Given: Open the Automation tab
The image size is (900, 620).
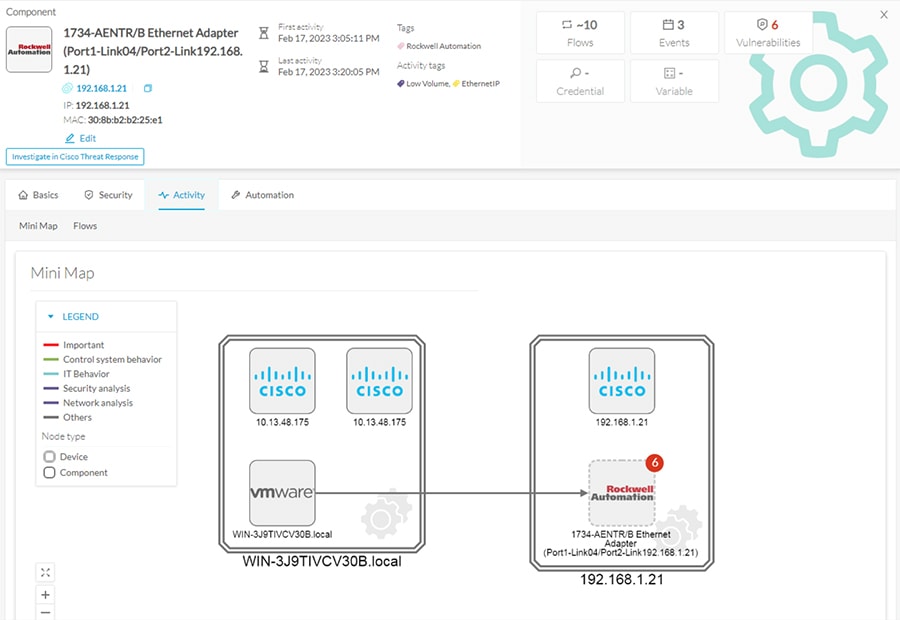Looking at the screenshot, I should pyautogui.click(x=262, y=195).
